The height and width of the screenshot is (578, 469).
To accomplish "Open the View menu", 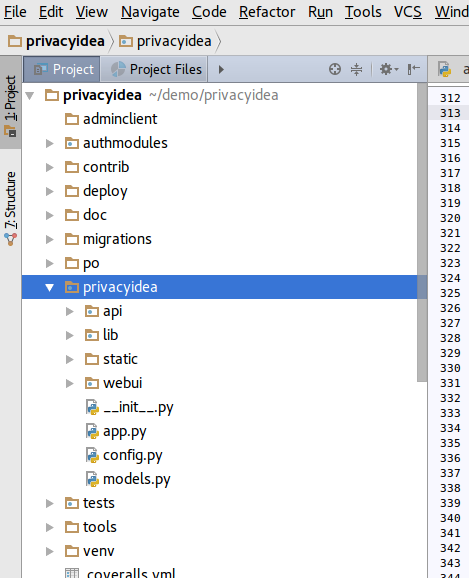I will coord(92,12).
